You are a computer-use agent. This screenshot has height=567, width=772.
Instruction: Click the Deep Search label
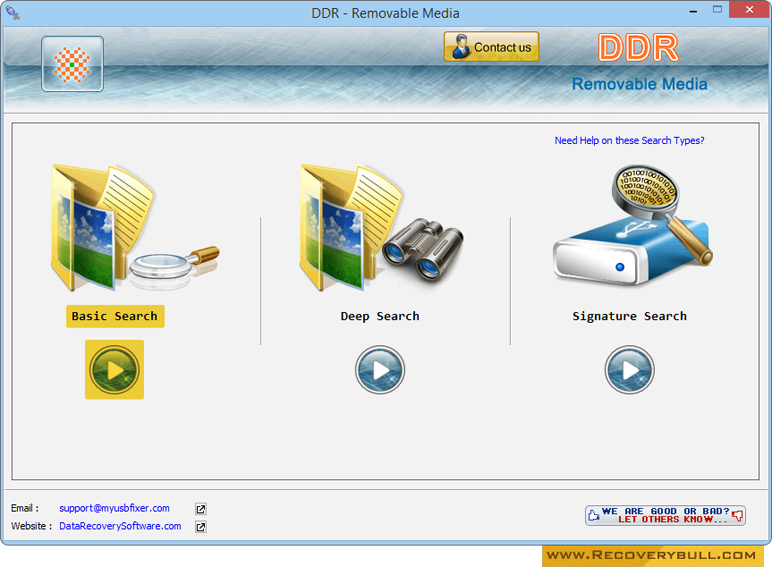pyautogui.click(x=380, y=316)
